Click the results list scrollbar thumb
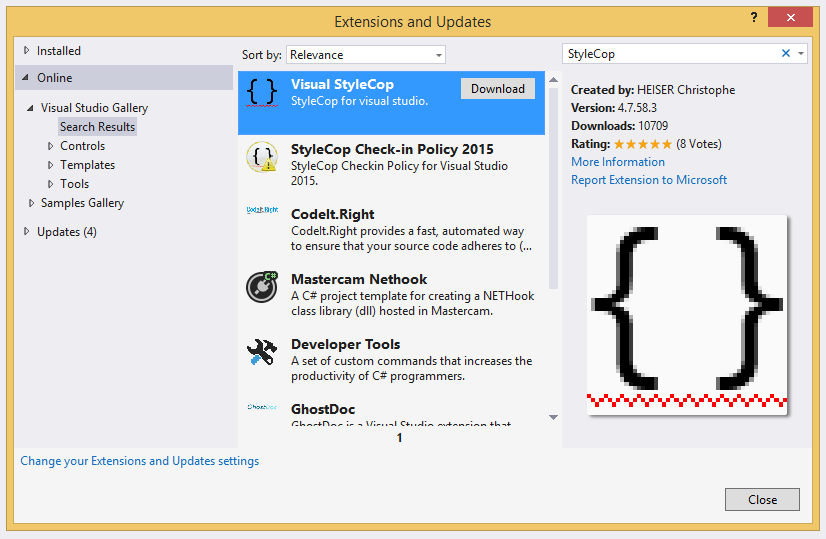The width and height of the screenshot is (826, 539). pos(553,188)
